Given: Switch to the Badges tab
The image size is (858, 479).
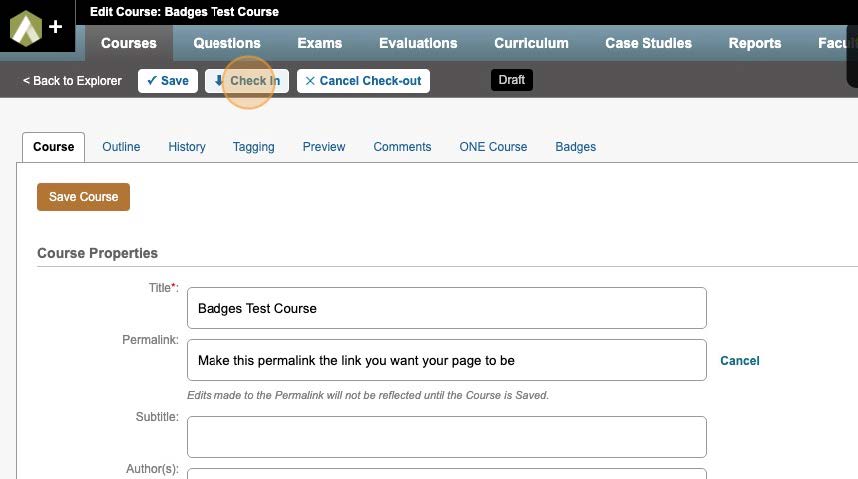Looking at the screenshot, I should click(576, 147).
